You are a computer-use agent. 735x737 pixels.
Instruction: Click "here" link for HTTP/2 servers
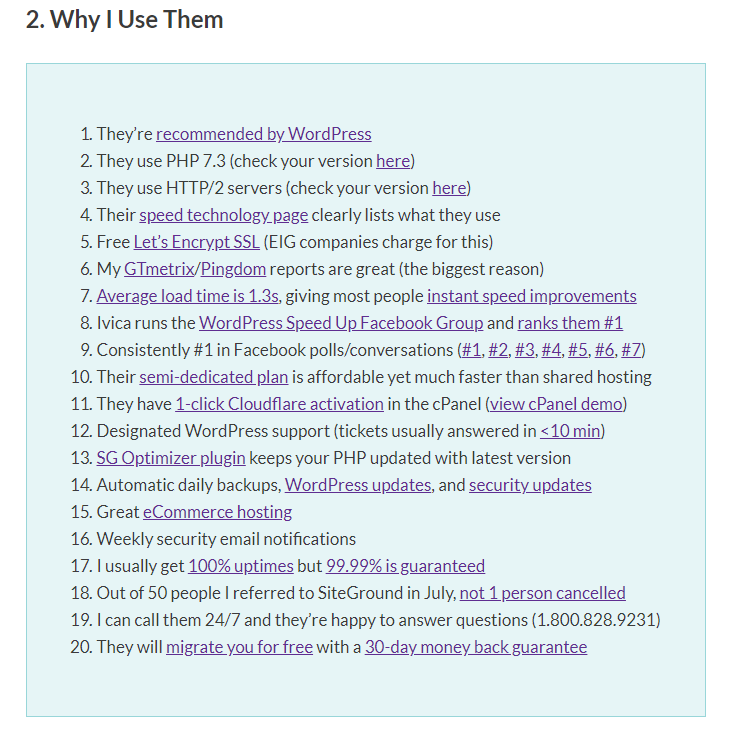(x=449, y=188)
